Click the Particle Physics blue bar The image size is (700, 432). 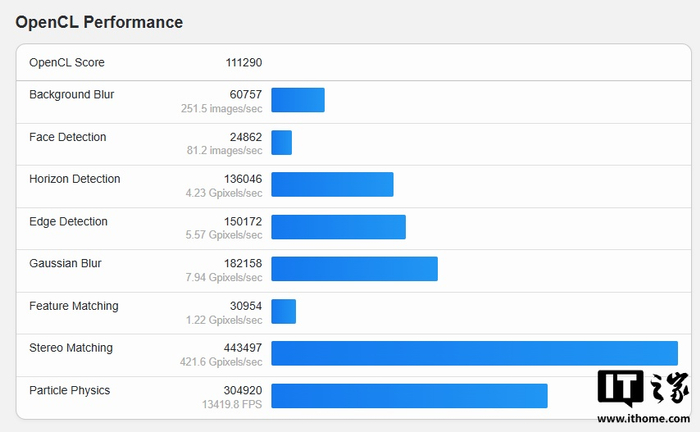[x=409, y=395]
